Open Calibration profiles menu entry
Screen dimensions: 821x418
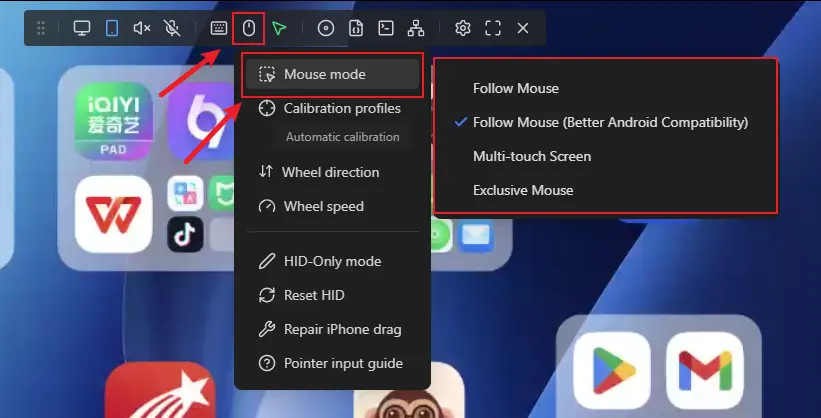[x=332, y=108]
